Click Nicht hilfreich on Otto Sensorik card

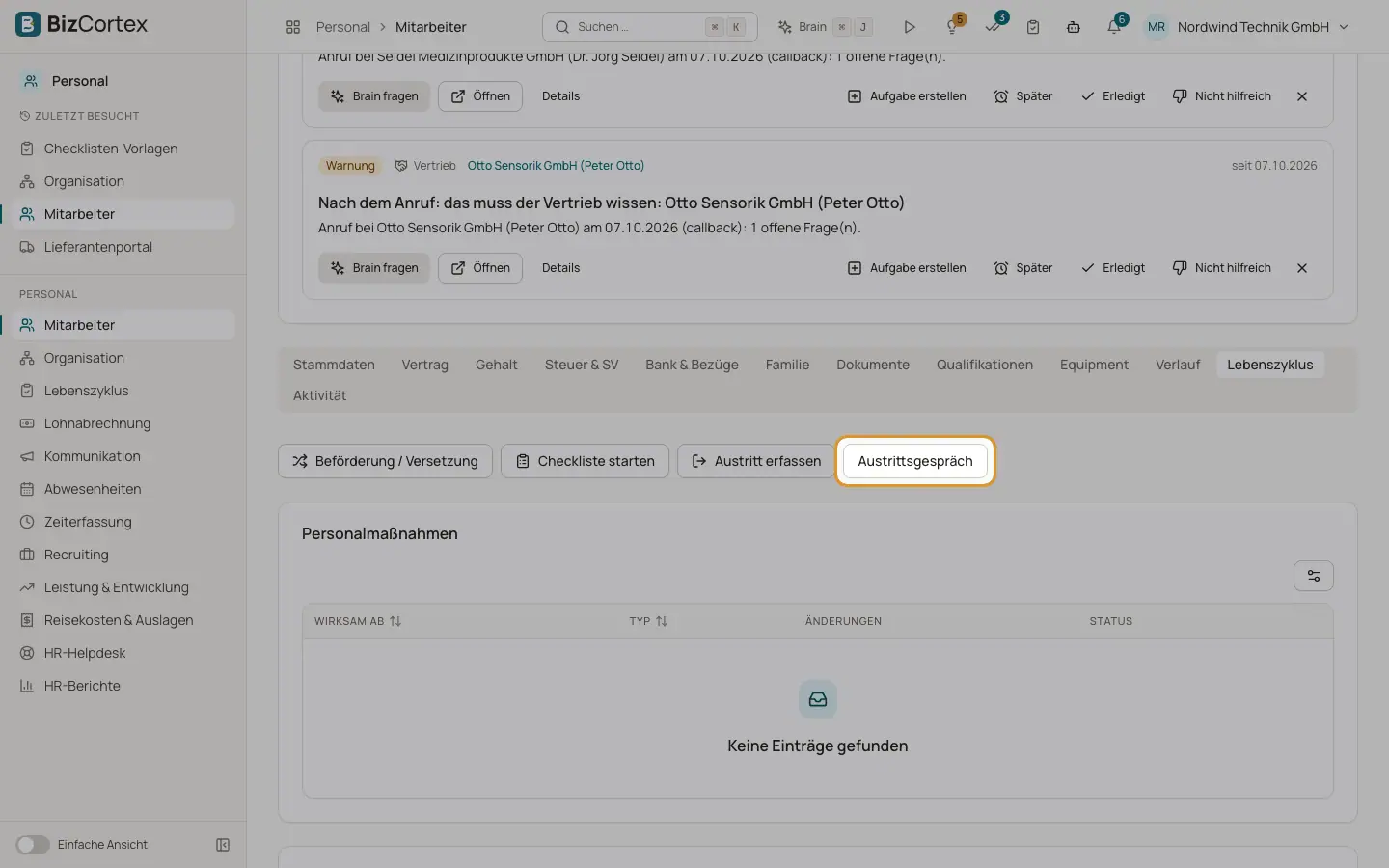point(1222,268)
